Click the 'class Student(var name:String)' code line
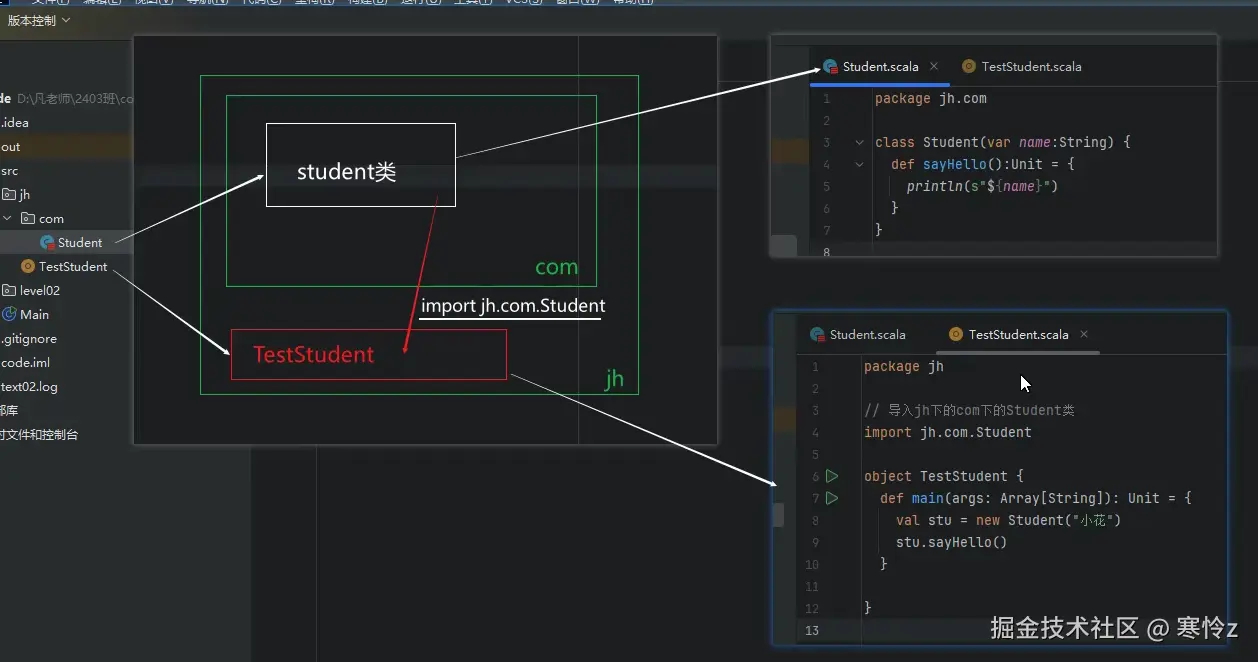 point(1002,142)
